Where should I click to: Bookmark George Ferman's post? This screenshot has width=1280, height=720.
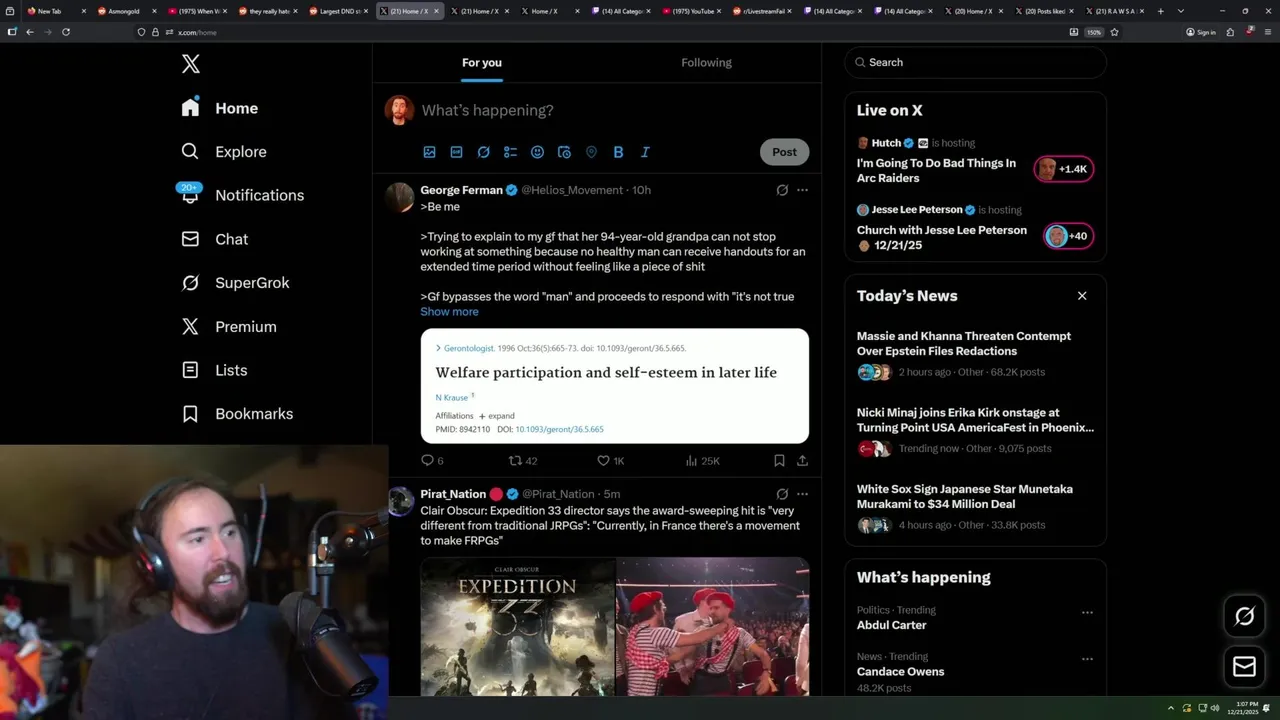click(x=779, y=461)
